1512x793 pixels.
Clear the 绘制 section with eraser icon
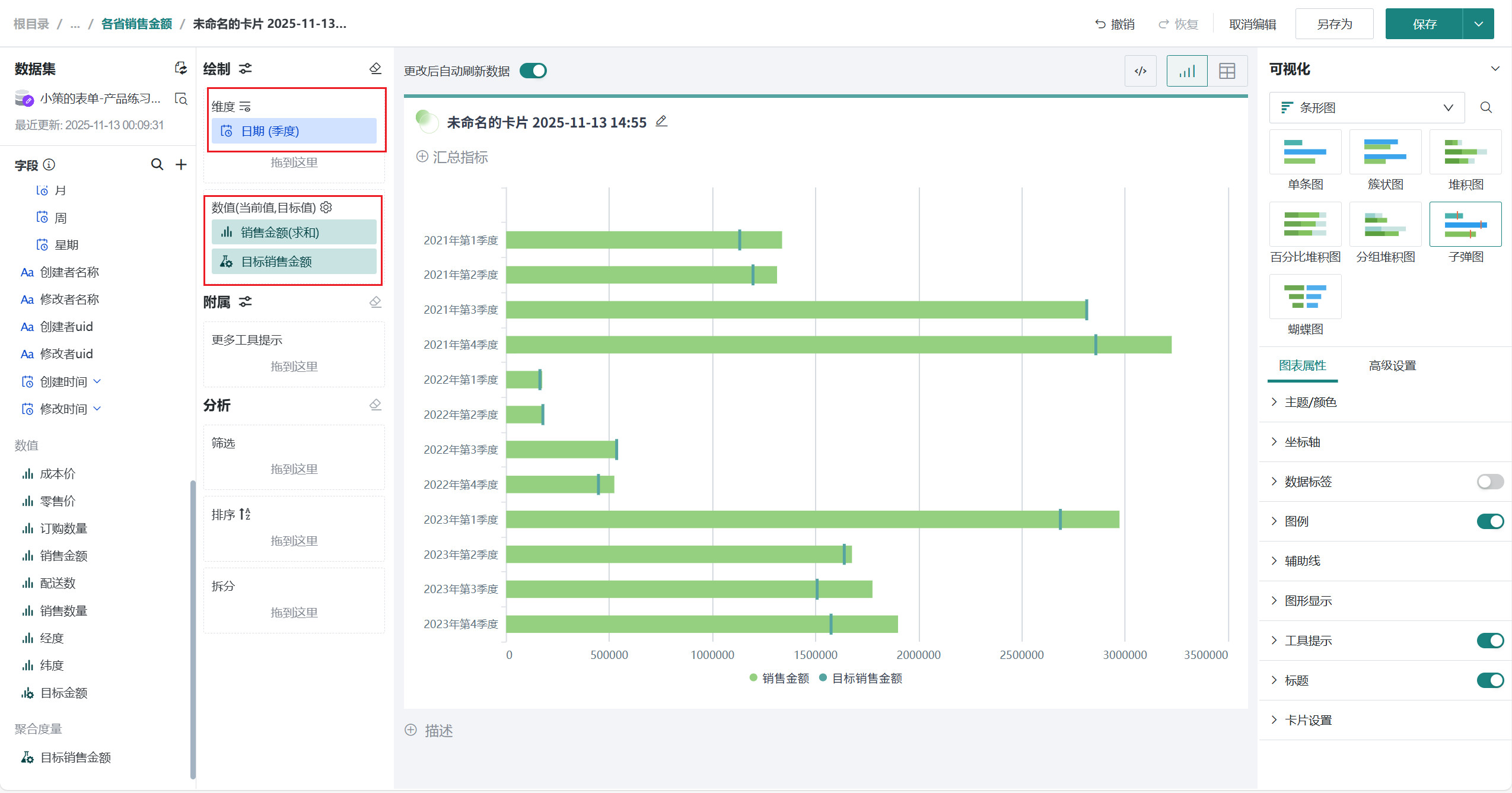point(375,69)
